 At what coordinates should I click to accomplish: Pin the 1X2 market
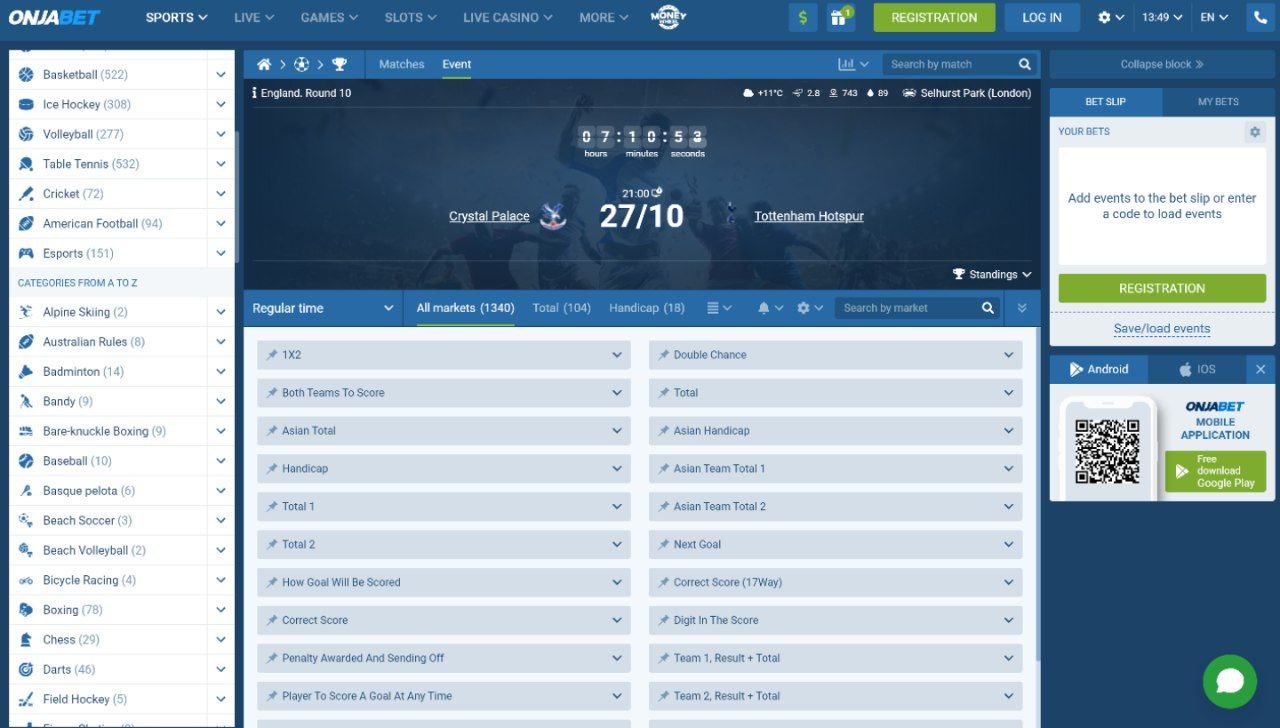point(271,355)
